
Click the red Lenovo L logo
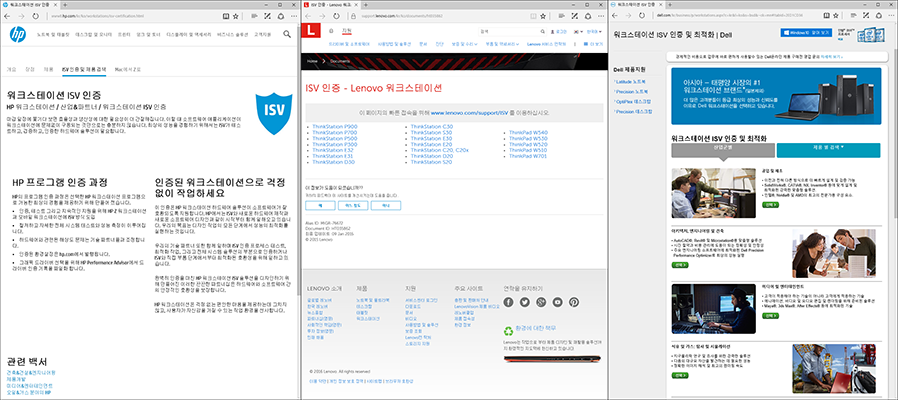point(311,30)
